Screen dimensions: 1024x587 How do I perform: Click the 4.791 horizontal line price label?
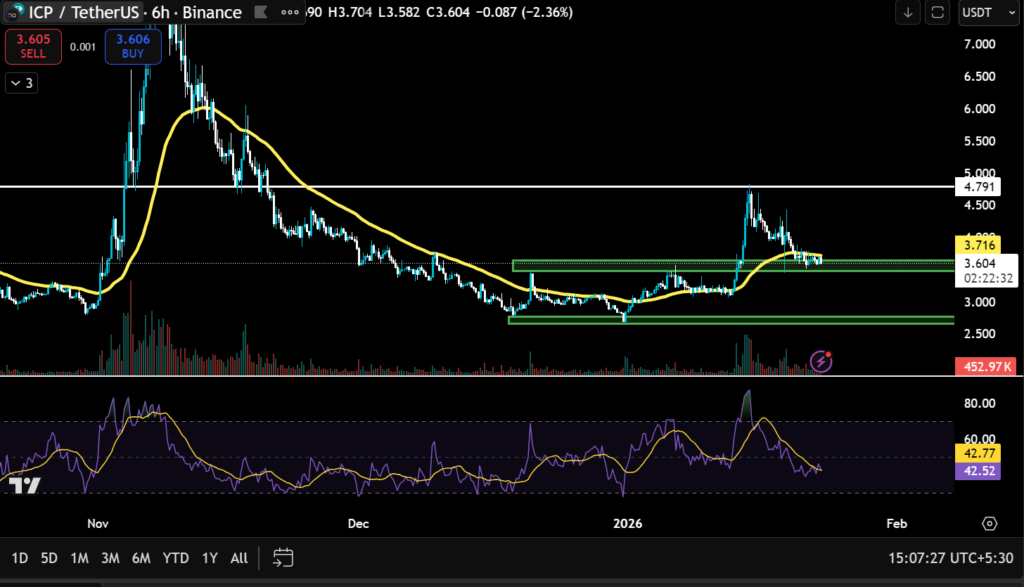pos(977,187)
